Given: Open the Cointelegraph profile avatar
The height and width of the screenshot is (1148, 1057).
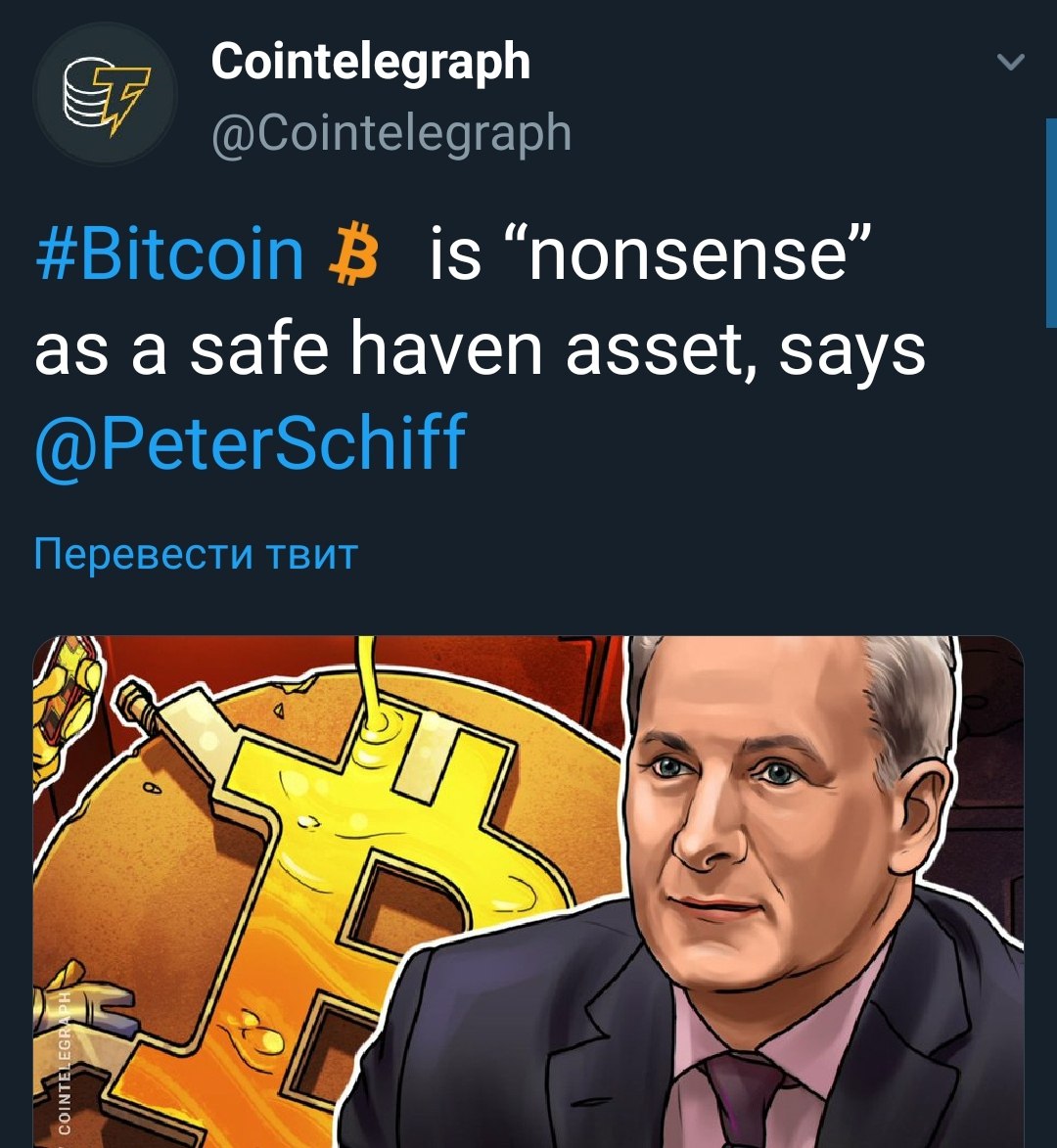Looking at the screenshot, I should (x=106, y=94).
